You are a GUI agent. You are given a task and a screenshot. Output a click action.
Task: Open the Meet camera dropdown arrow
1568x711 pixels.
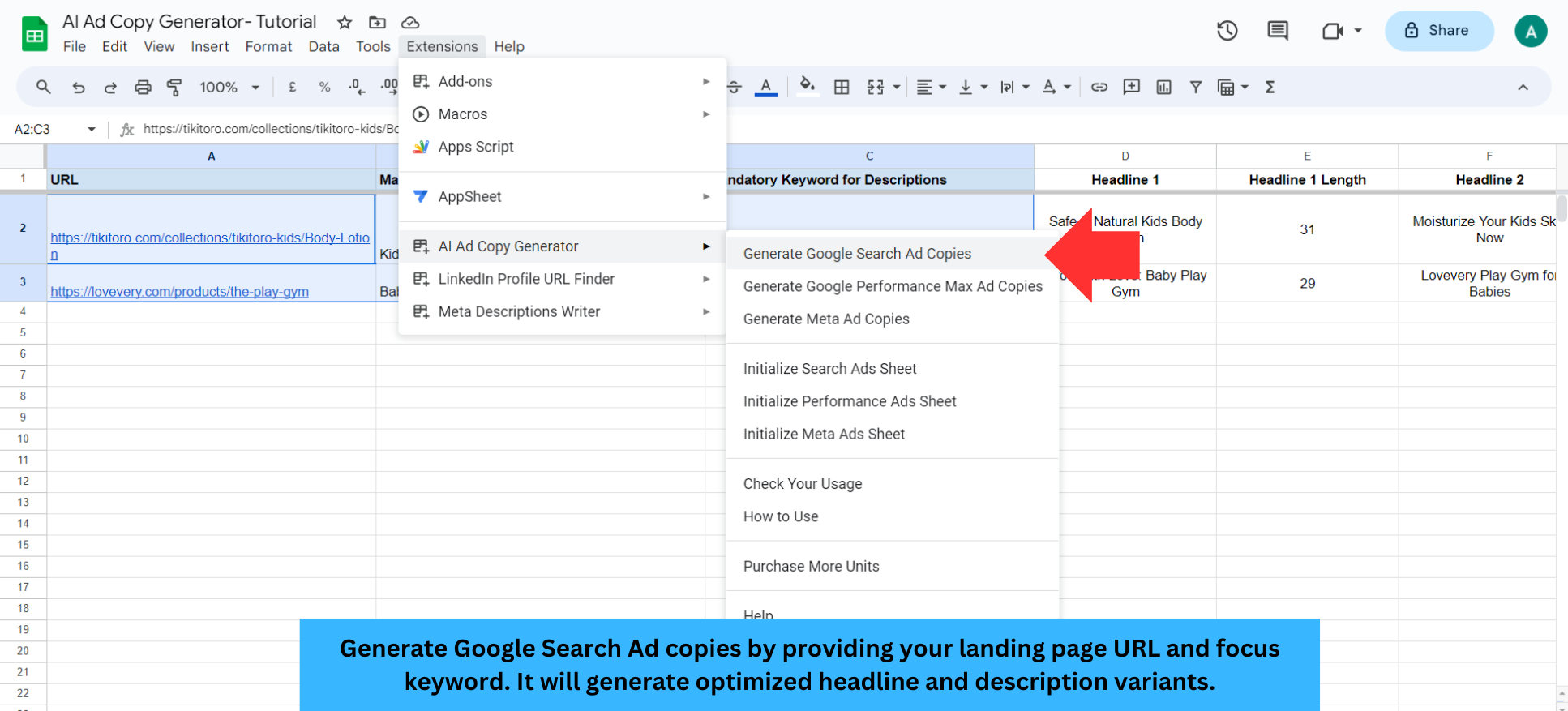[x=1358, y=31]
